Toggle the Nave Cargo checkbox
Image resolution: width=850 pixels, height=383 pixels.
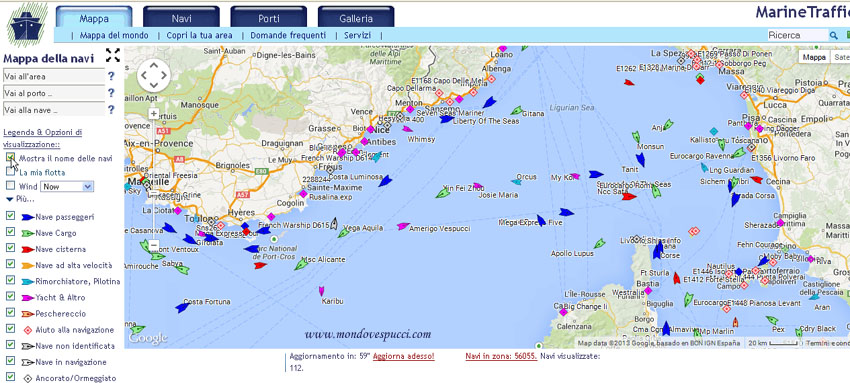click(x=10, y=232)
